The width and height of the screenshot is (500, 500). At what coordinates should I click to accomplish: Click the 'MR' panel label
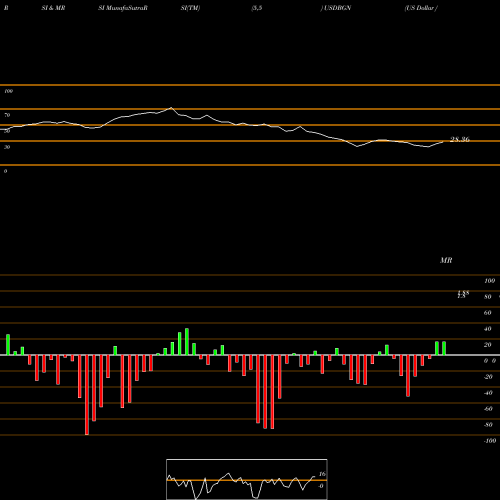click(446, 260)
